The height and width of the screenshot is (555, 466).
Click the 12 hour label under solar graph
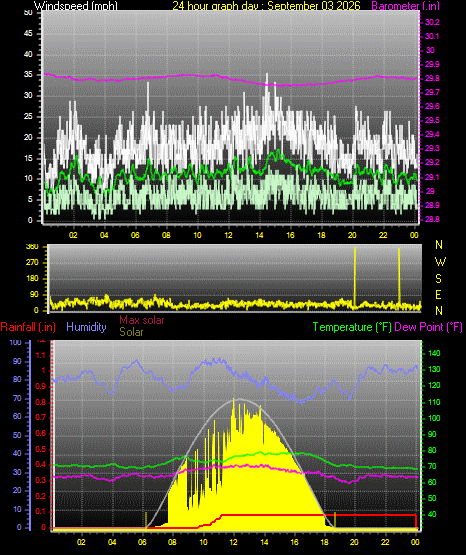233,542
